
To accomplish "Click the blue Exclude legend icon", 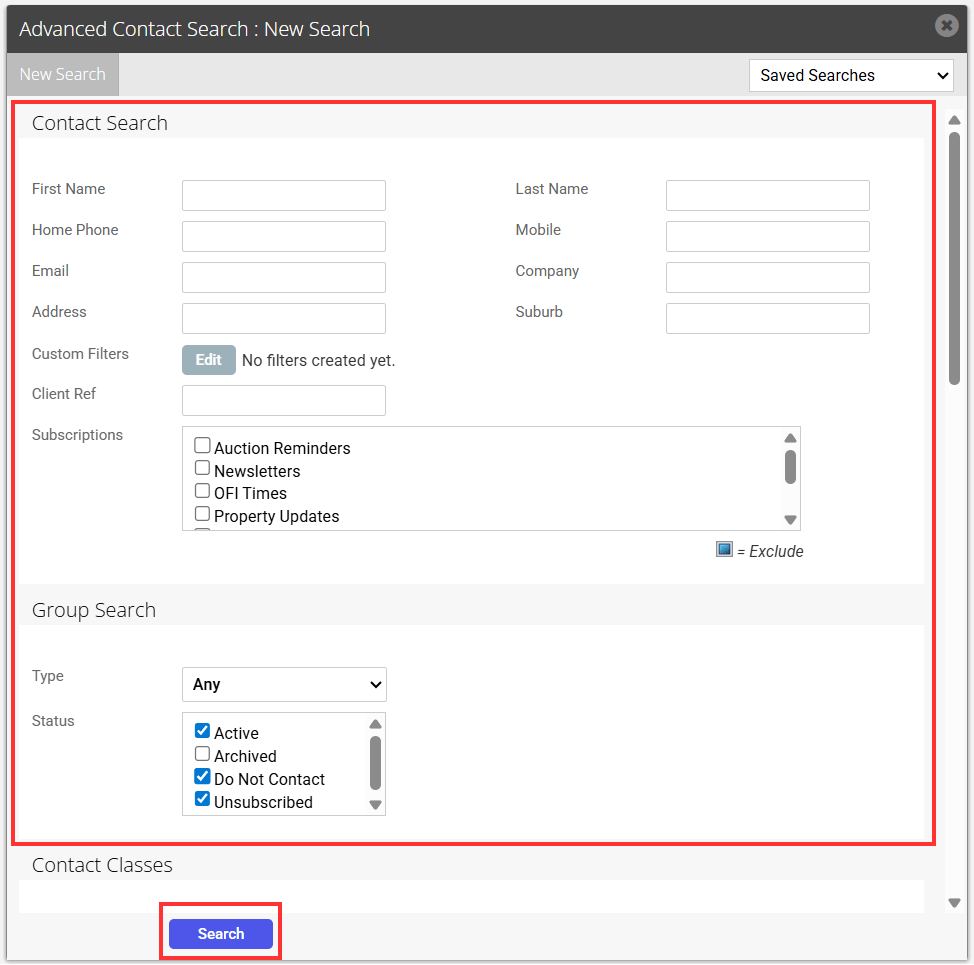I will click(x=724, y=550).
